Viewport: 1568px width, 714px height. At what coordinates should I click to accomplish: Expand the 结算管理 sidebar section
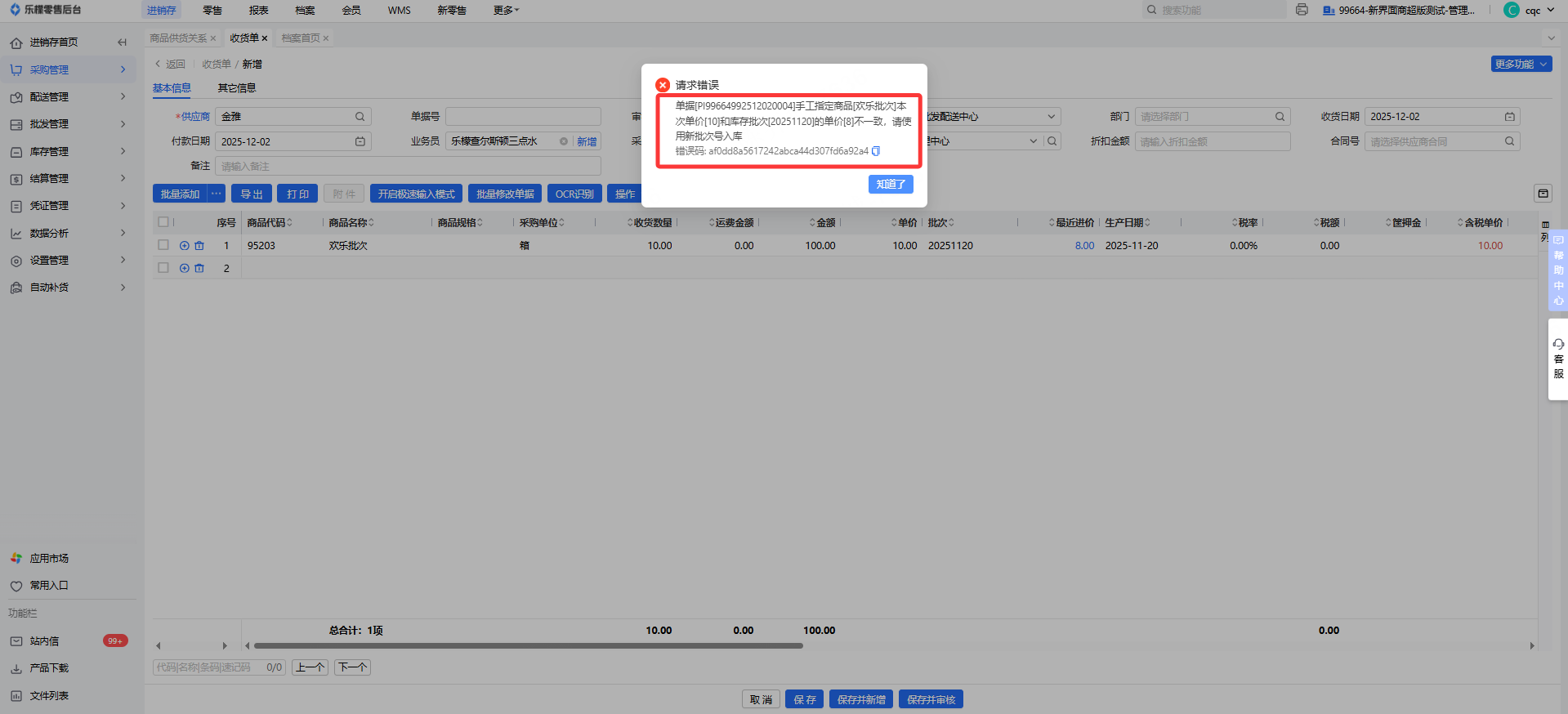pos(68,178)
